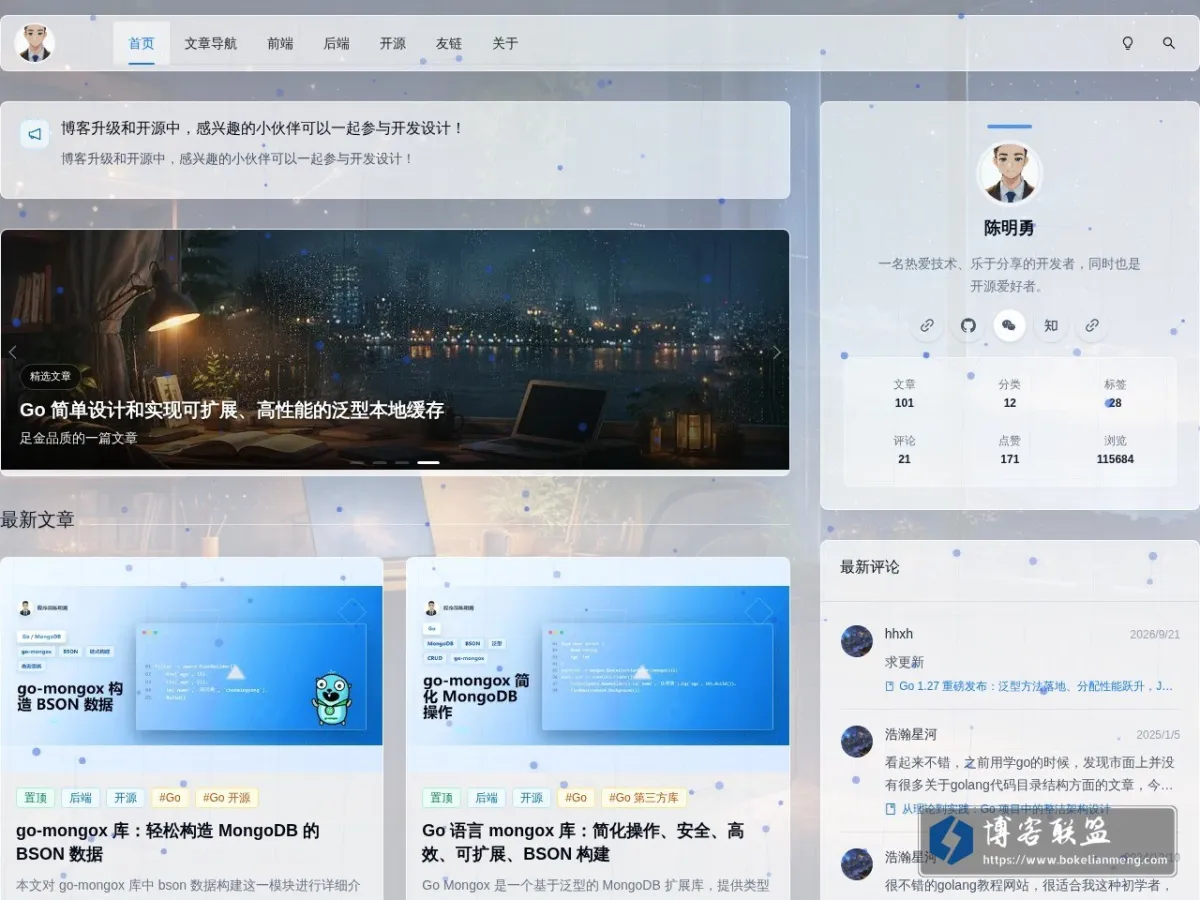
Task: Open the 开源 nav item
Action: click(392, 43)
